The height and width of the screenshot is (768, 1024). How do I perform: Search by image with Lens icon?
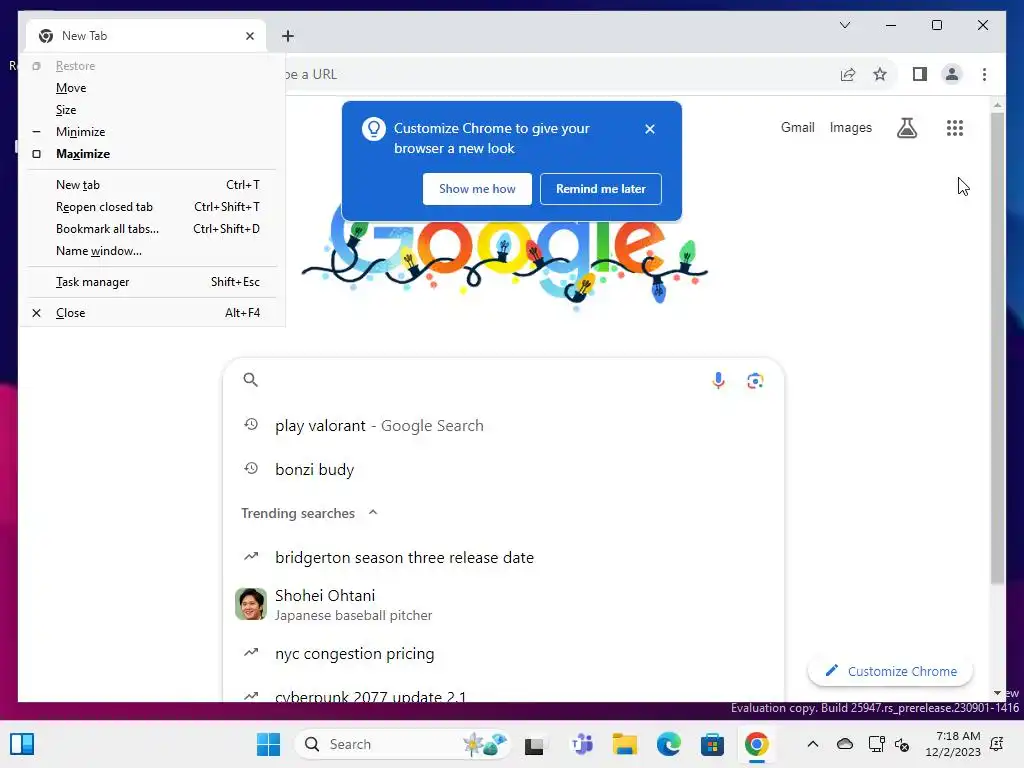pyautogui.click(x=755, y=381)
